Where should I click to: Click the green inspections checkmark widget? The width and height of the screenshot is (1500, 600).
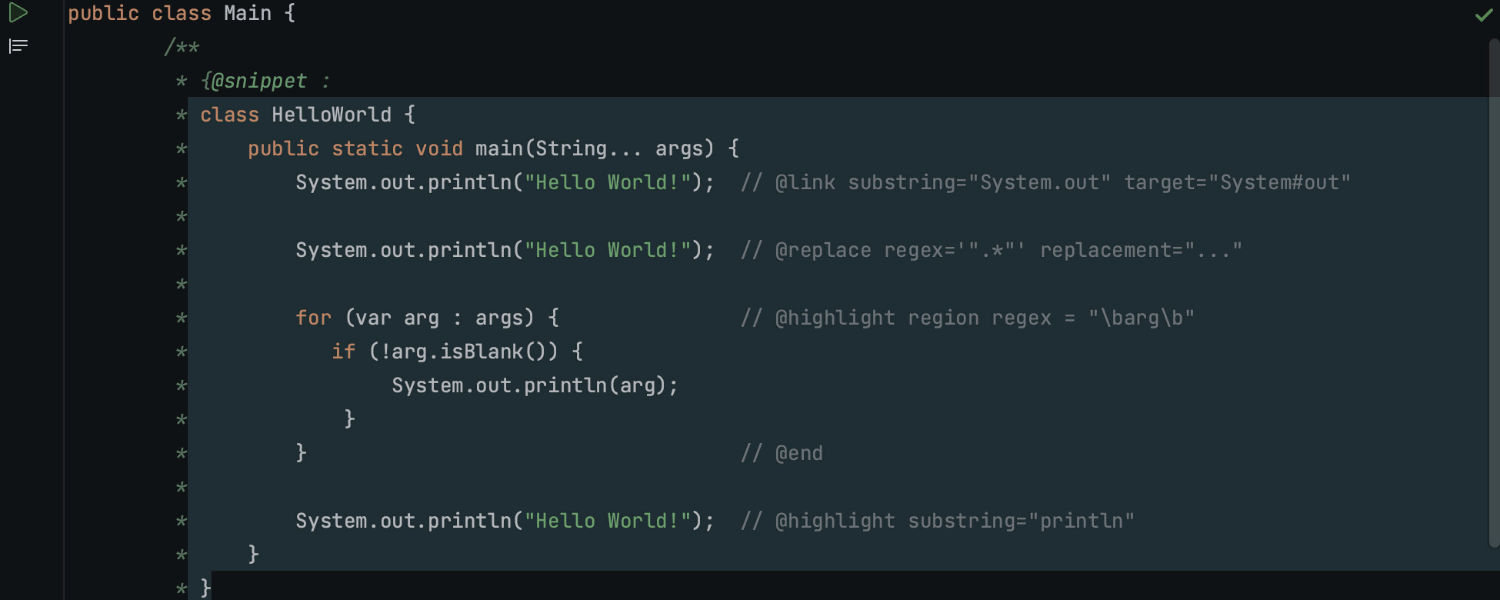(x=1484, y=15)
